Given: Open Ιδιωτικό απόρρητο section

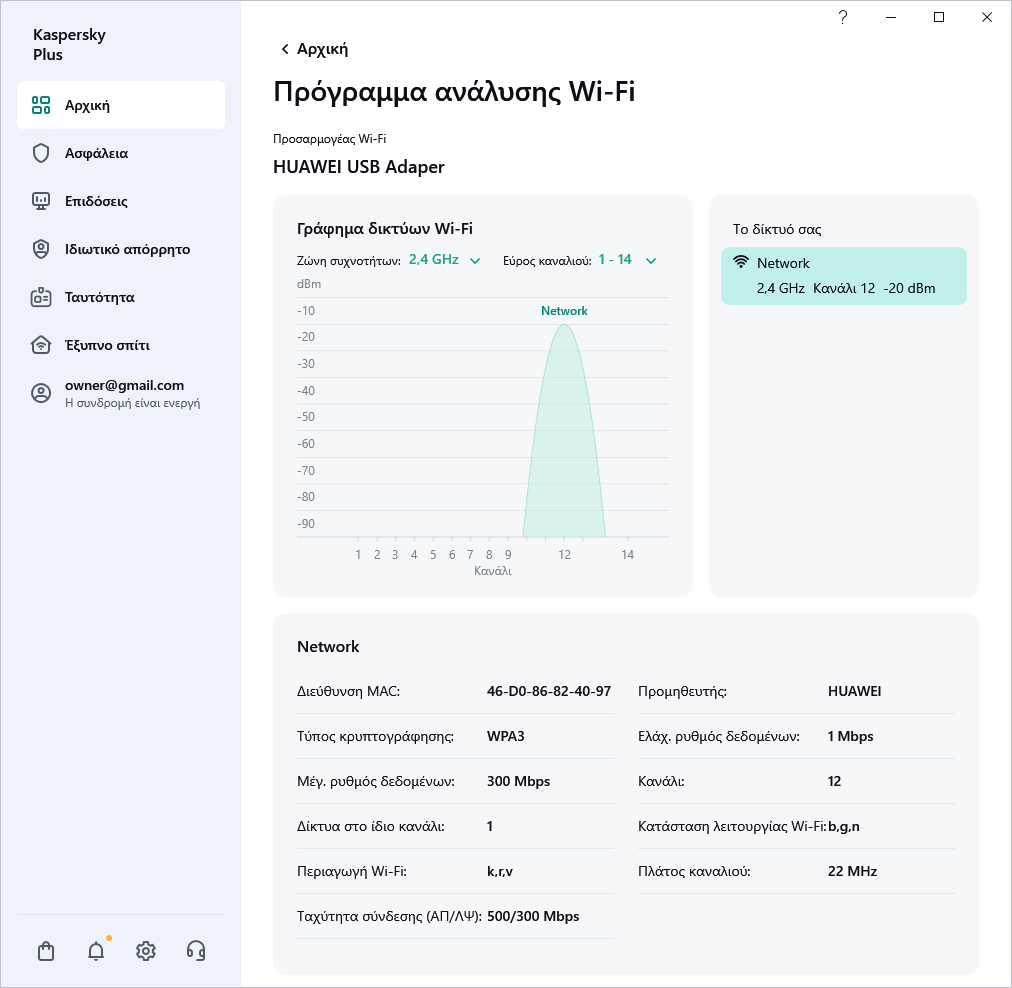Looking at the screenshot, I should pyautogui.click(x=127, y=249).
